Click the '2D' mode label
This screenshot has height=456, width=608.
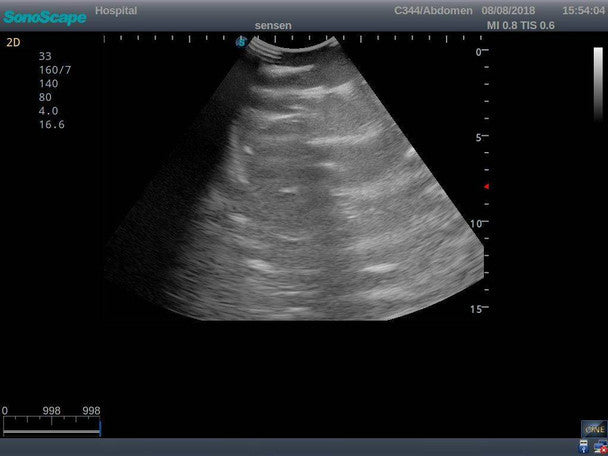(13, 43)
